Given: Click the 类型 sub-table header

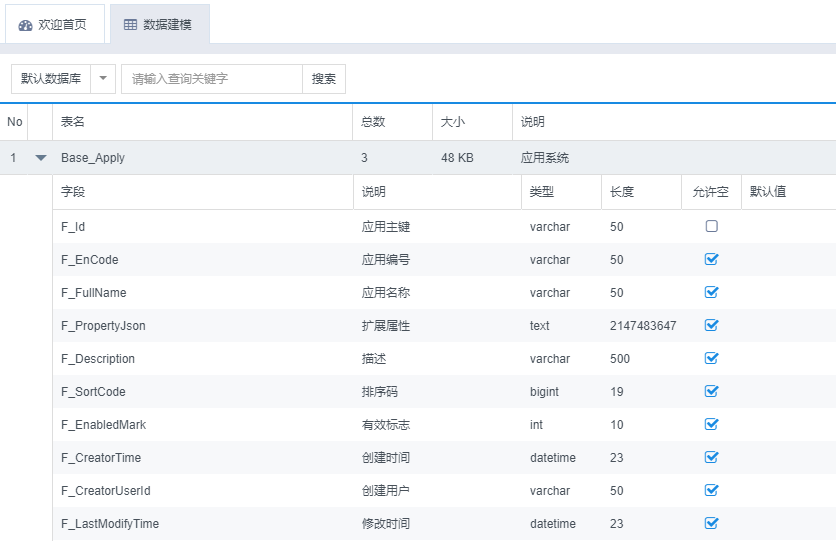Looking at the screenshot, I should pos(561,192).
